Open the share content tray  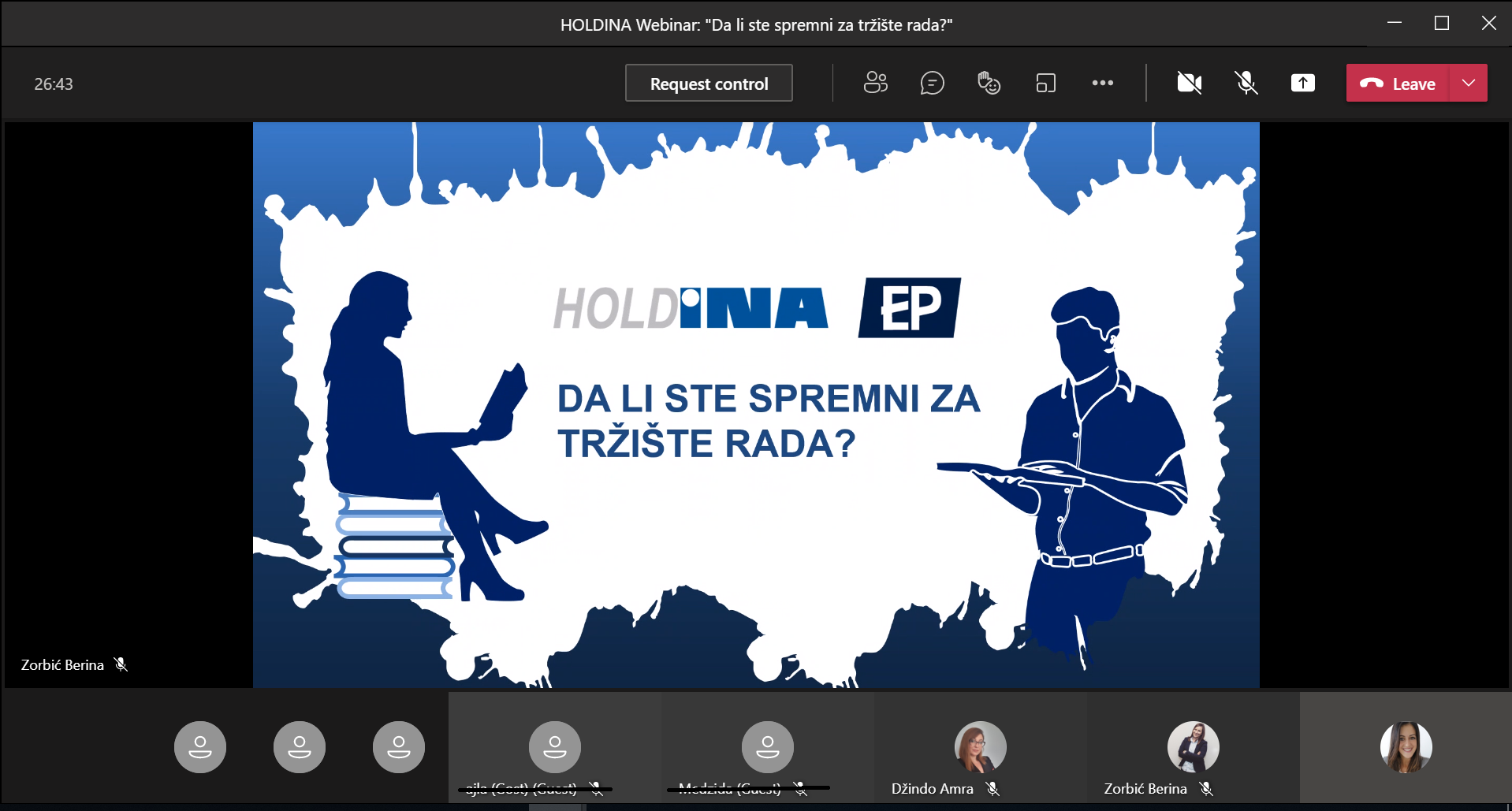tap(1302, 83)
